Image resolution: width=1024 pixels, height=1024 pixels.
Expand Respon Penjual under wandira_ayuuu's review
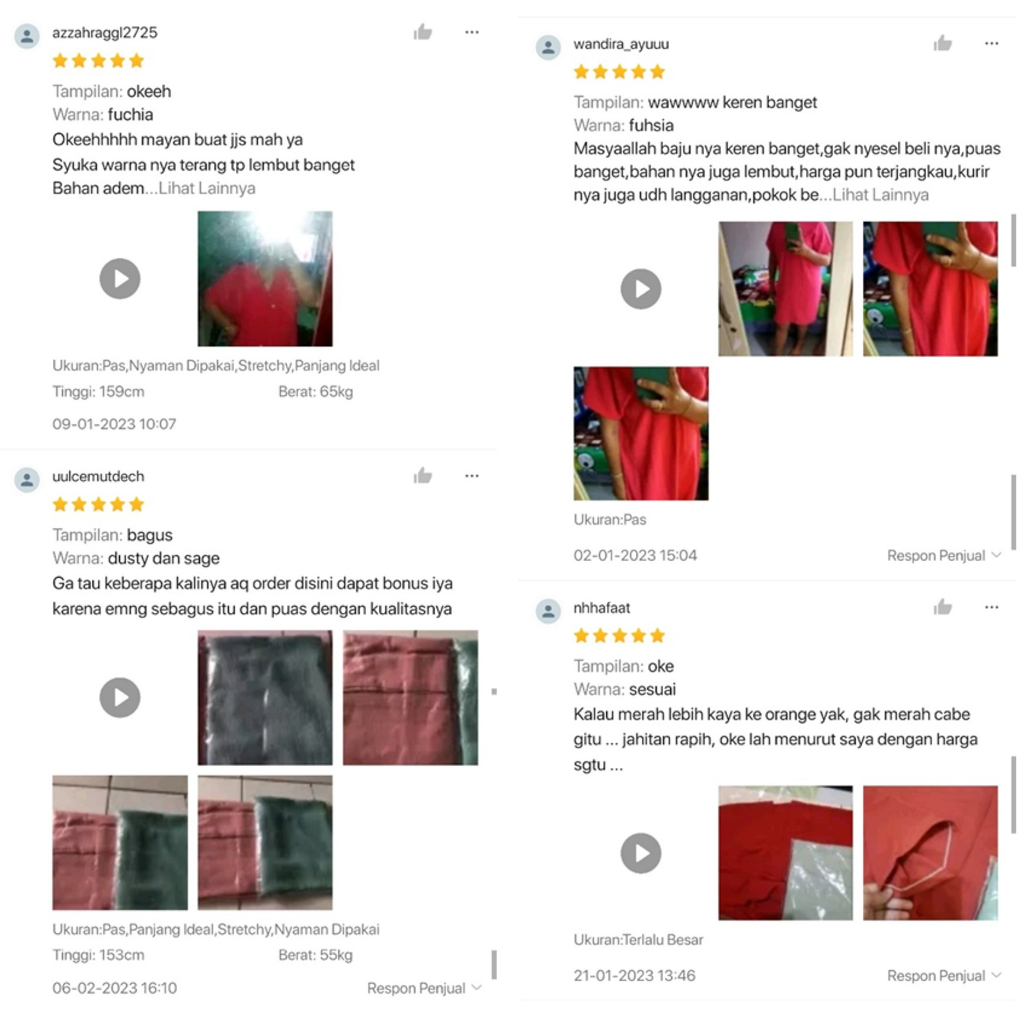(944, 555)
